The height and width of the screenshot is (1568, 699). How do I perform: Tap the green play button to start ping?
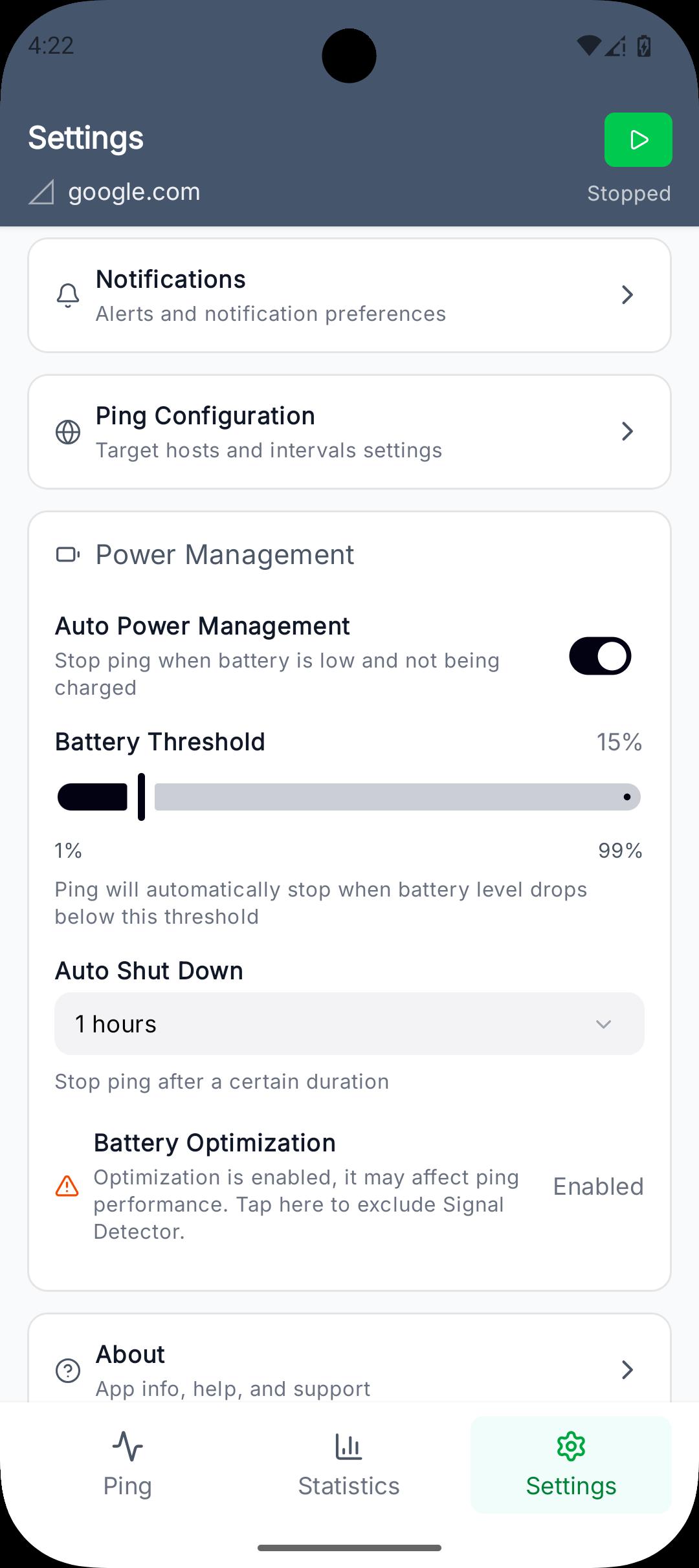click(638, 140)
